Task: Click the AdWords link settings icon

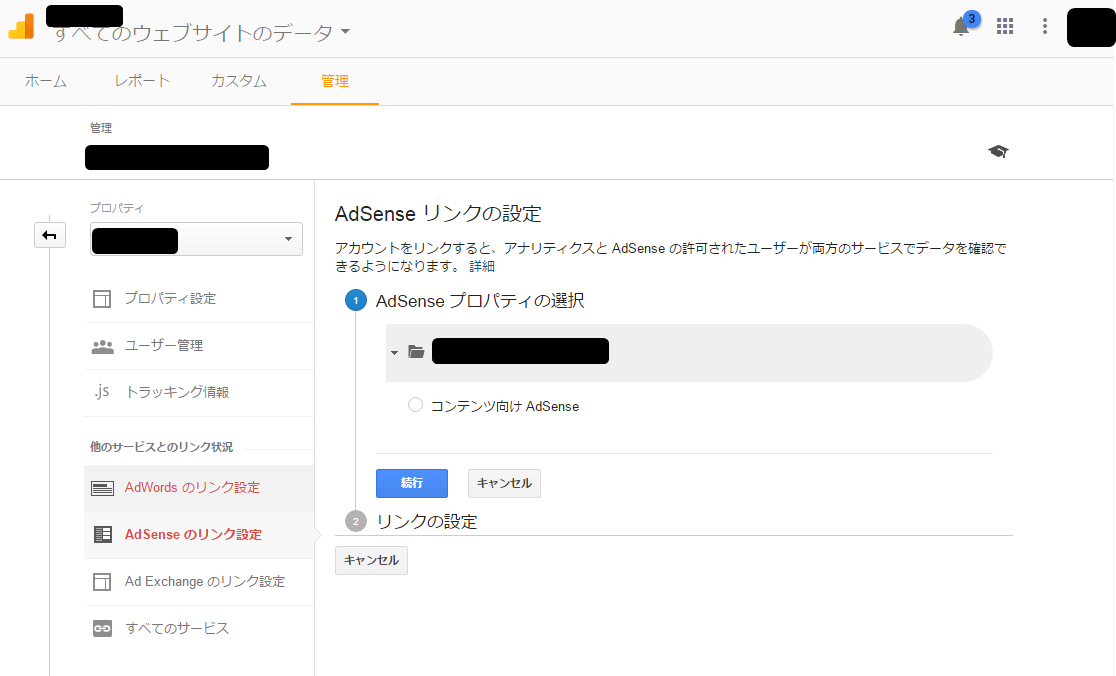Action: [102, 489]
